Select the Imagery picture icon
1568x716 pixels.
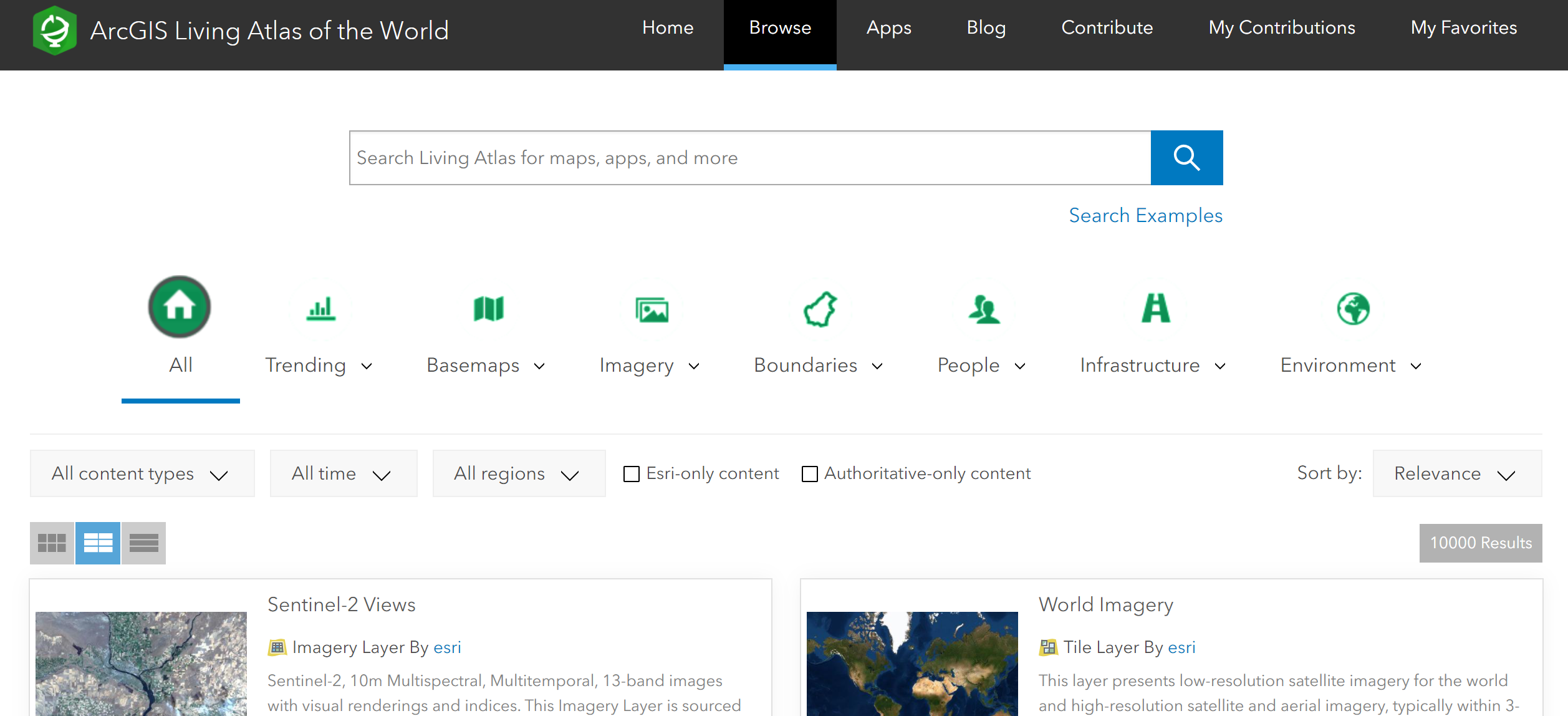click(x=652, y=309)
